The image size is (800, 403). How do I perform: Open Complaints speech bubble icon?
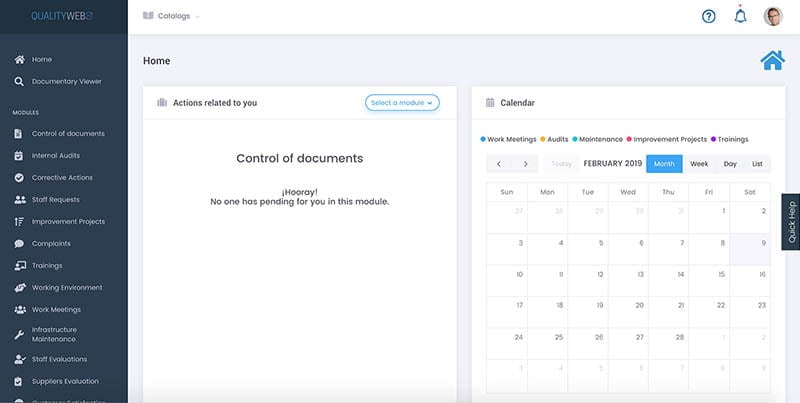click(x=19, y=244)
